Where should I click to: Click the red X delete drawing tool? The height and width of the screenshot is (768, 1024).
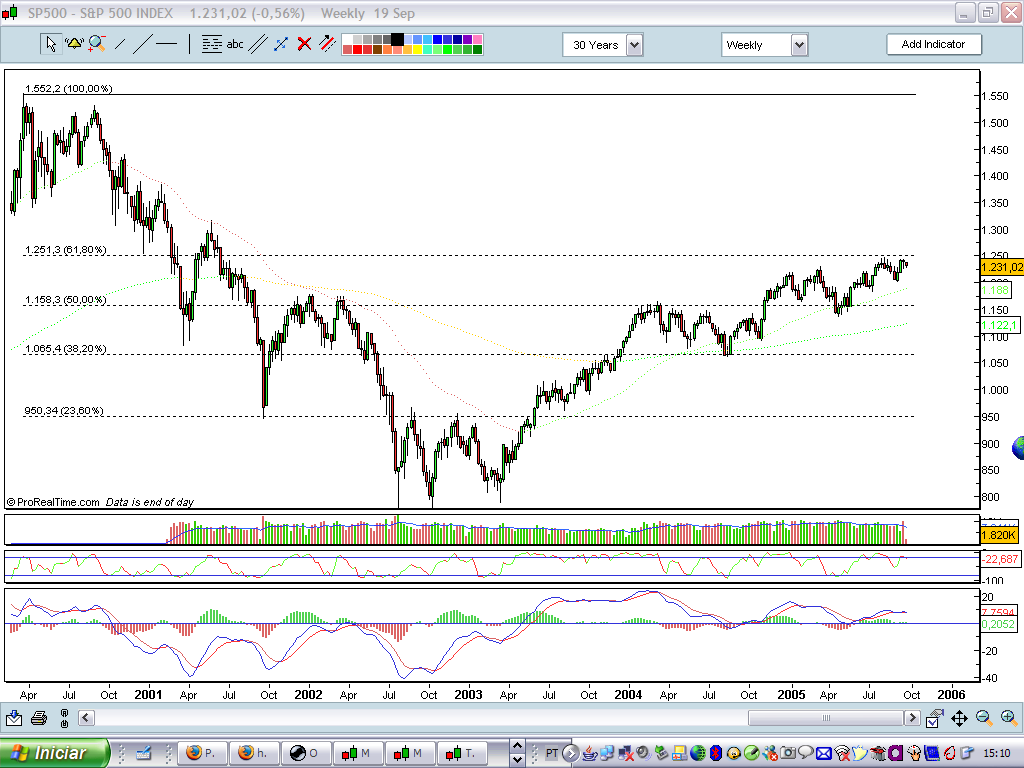302,44
